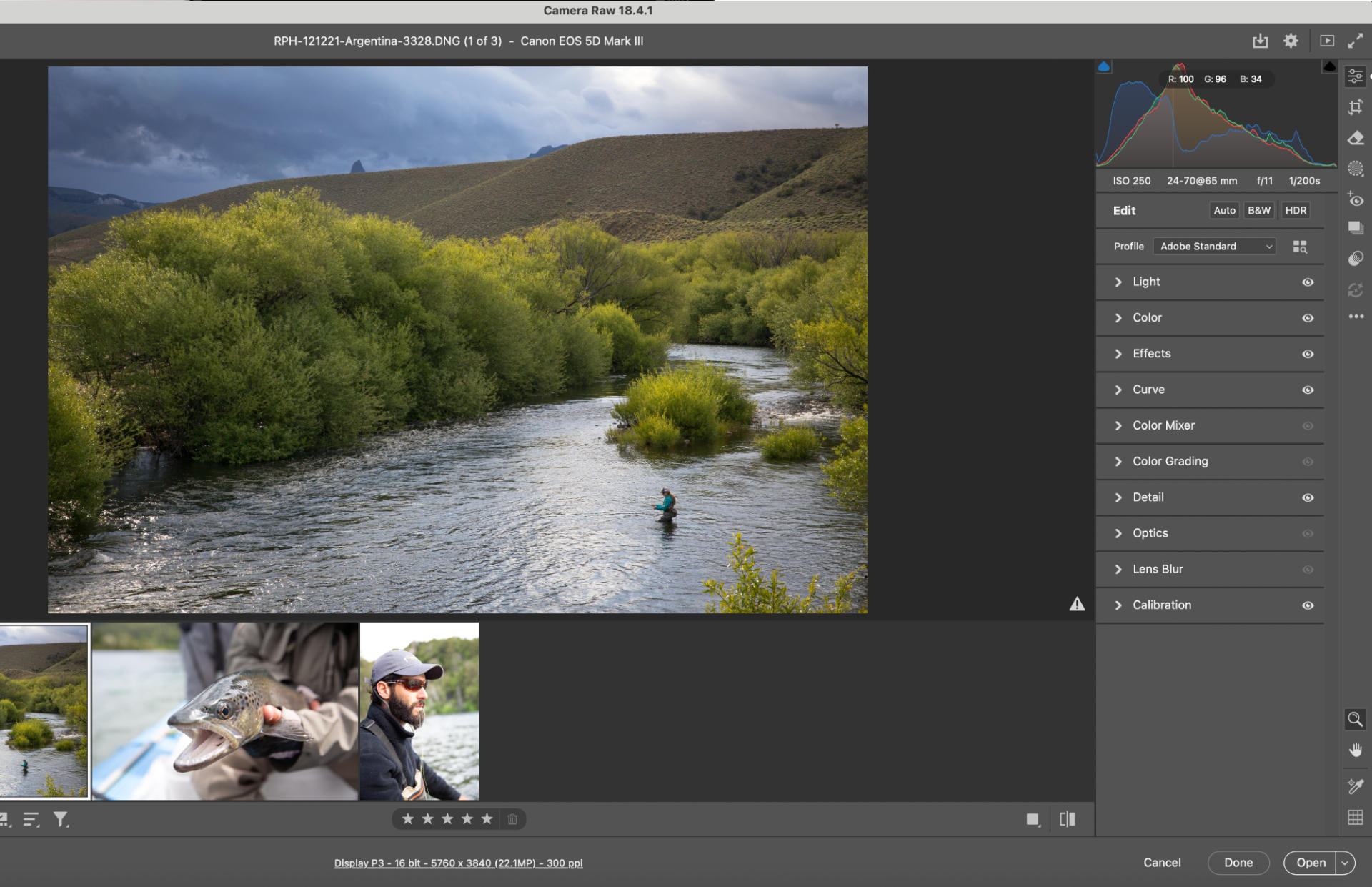Toggle Curve panel visibility eye
The height and width of the screenshot is (887, 1372).
[1308, 390]
